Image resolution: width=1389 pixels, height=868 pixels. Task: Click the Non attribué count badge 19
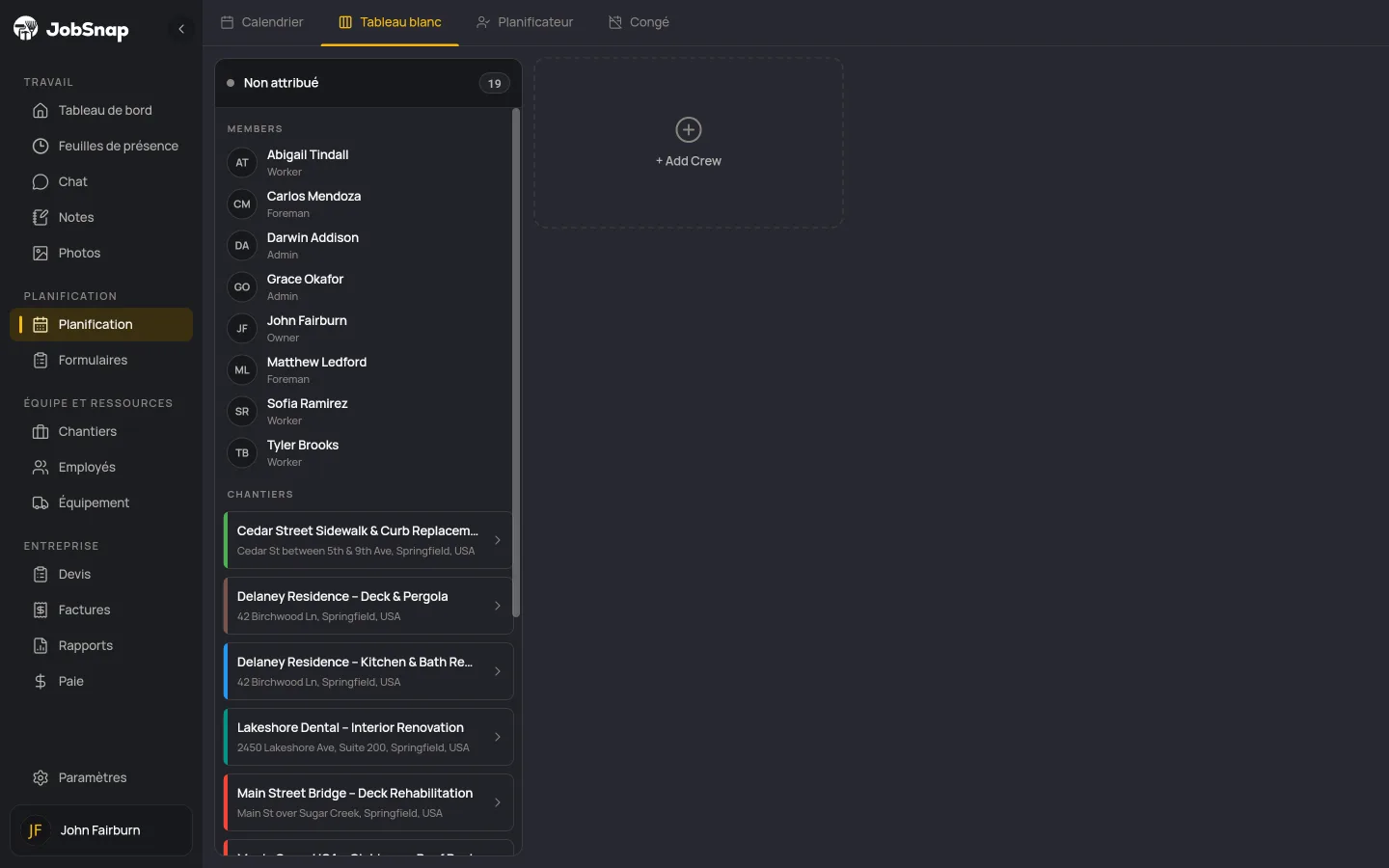tap(495, 83)
